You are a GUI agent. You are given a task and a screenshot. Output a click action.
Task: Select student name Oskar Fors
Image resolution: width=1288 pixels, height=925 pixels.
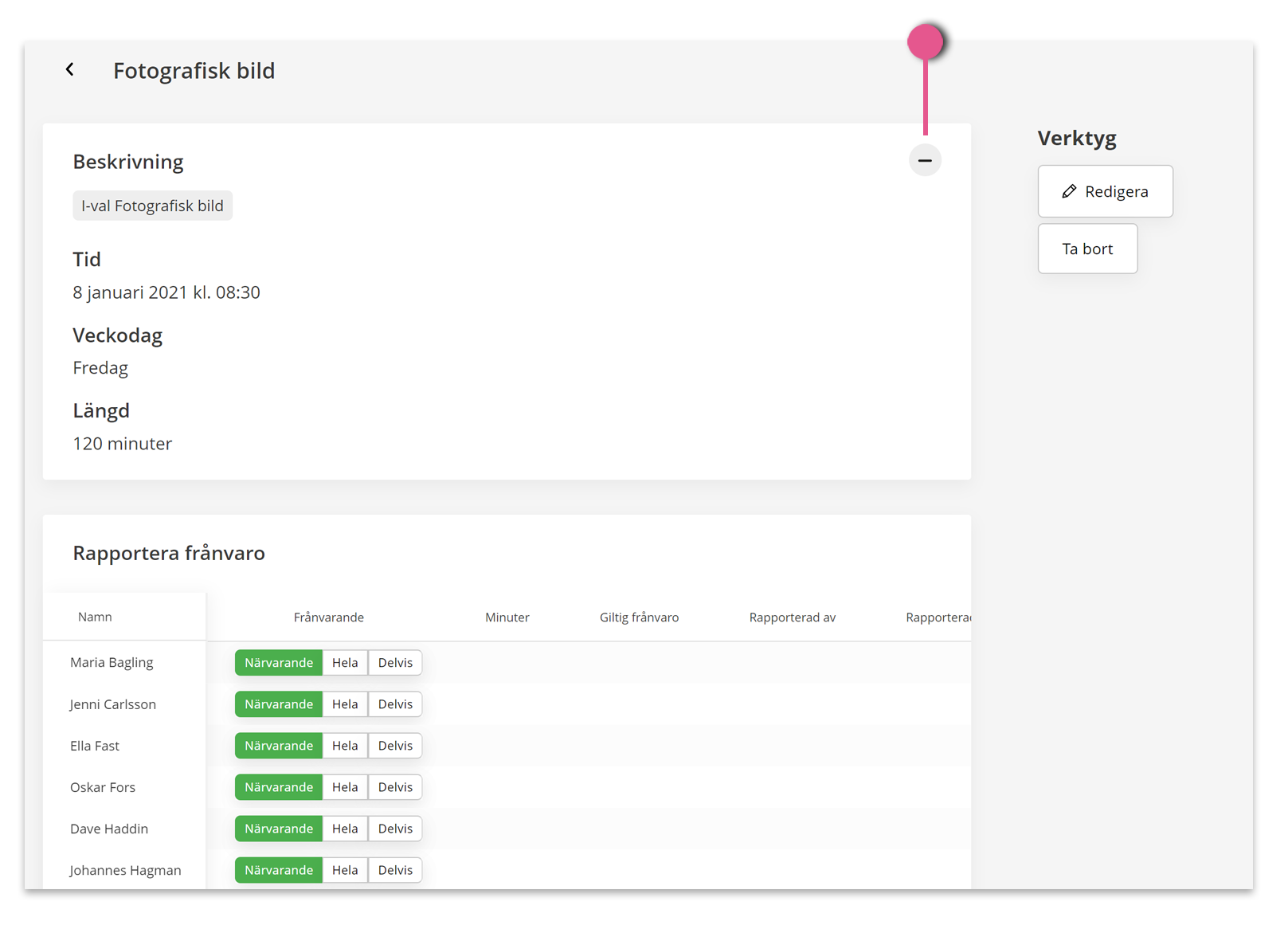[103, 787]
